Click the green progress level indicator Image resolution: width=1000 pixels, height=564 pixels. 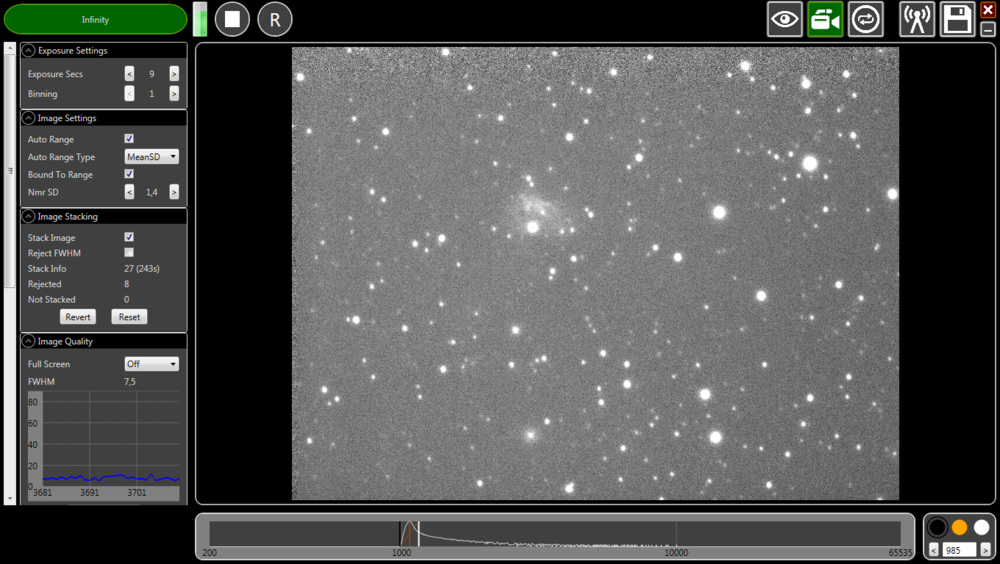[x=200, y=19]
